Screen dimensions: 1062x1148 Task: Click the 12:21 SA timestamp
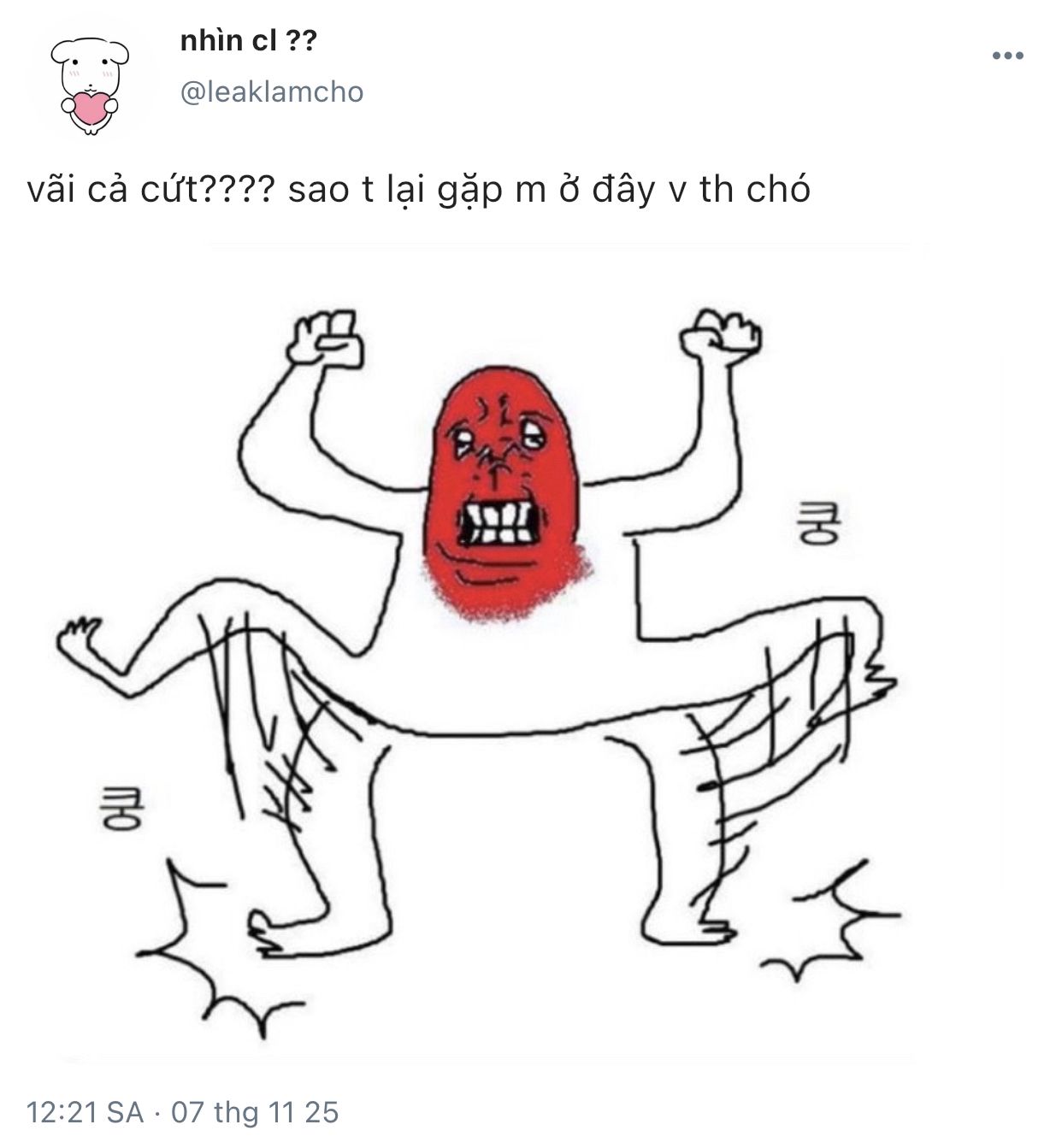point(85,1112)
